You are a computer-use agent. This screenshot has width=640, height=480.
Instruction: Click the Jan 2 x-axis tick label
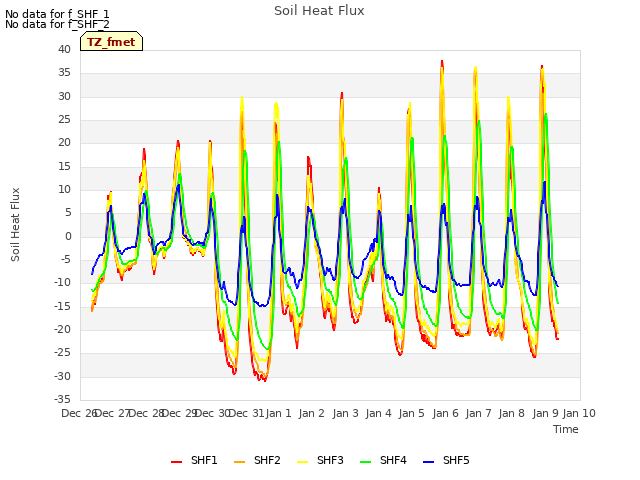pyautogui.click(x=311, y=413)
